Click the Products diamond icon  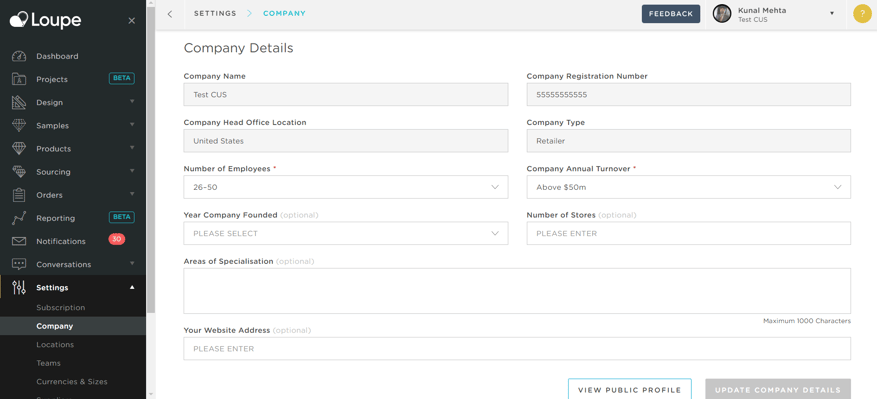[19, 148]
